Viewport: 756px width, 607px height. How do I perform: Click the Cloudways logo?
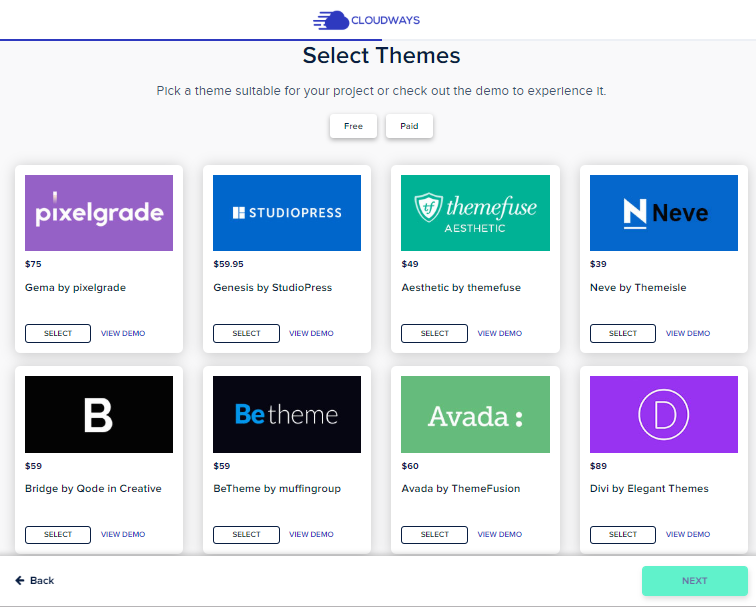(x=366, y=20)
